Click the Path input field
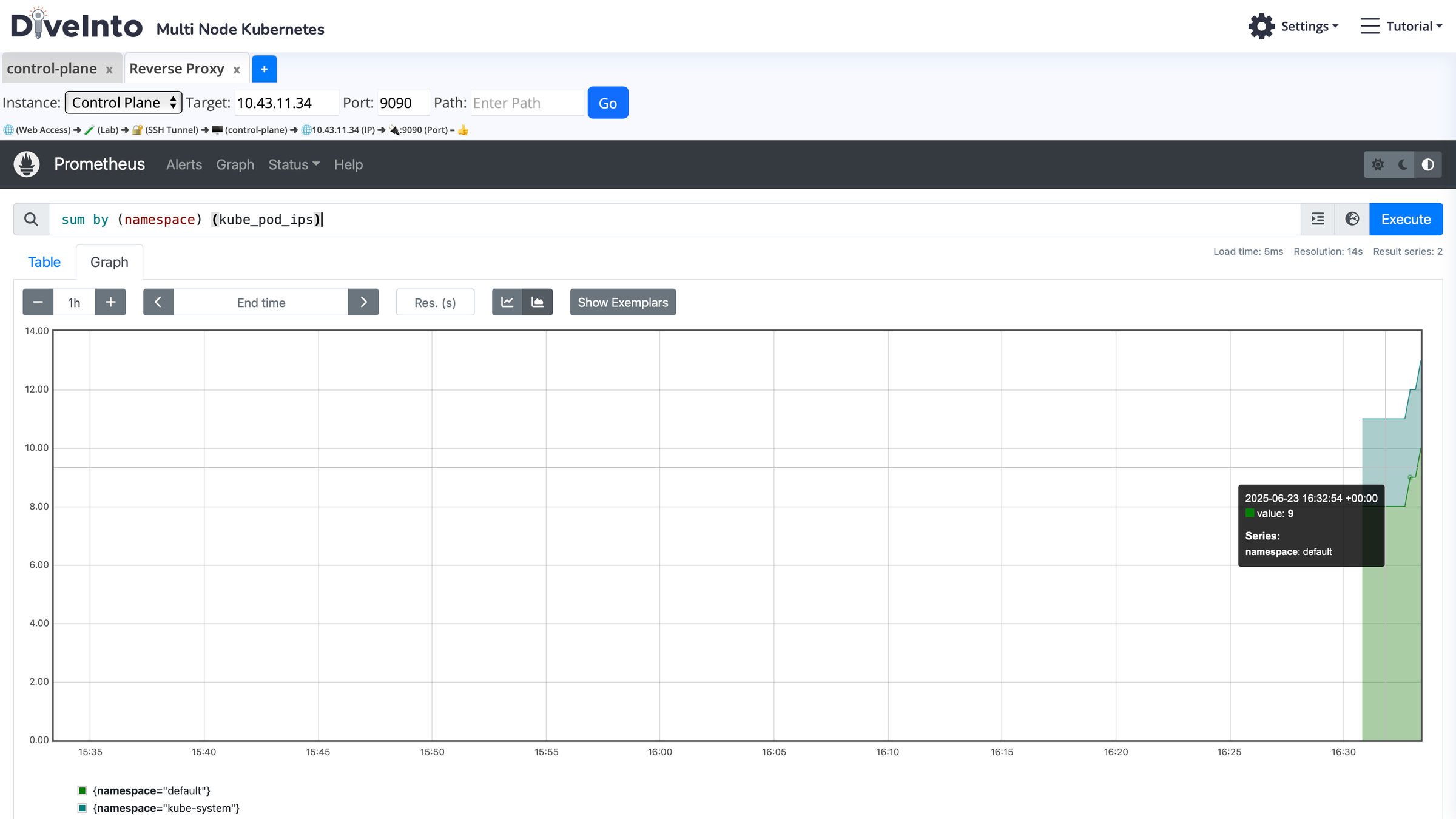1456x819 pixels. coord(527,103)
